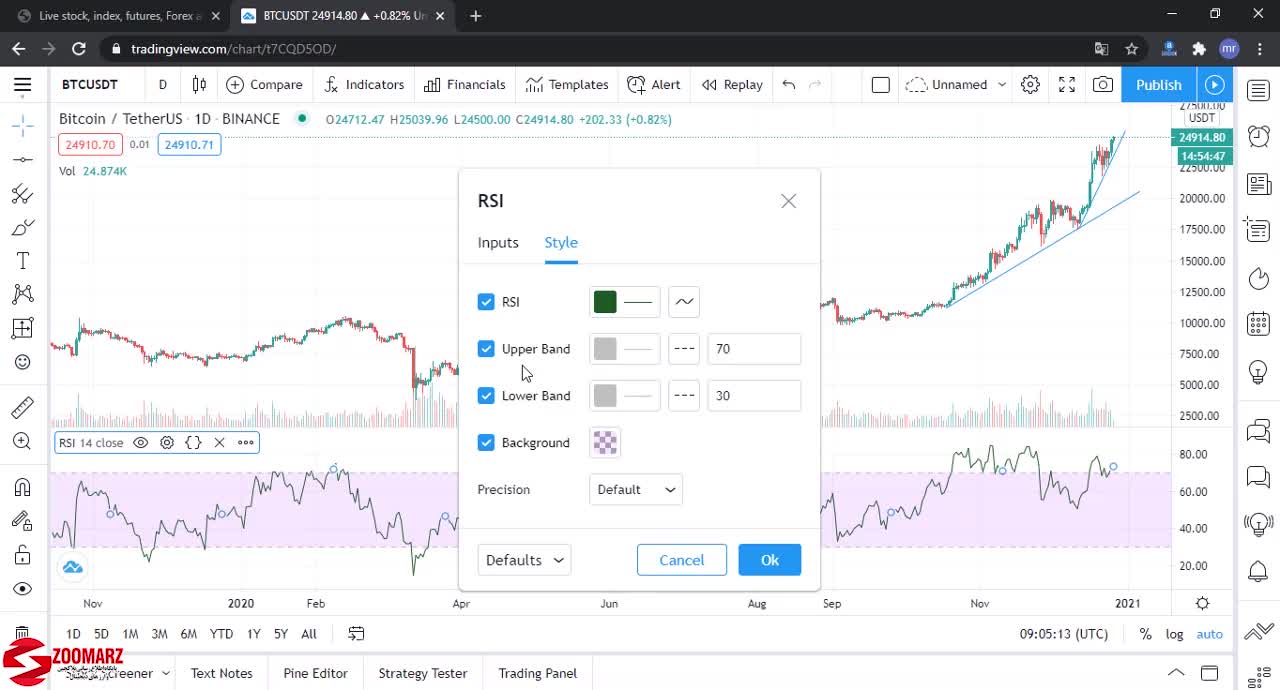
Task: Expand the Defaults dropdown in dialog
Action: tap(524, 560)
